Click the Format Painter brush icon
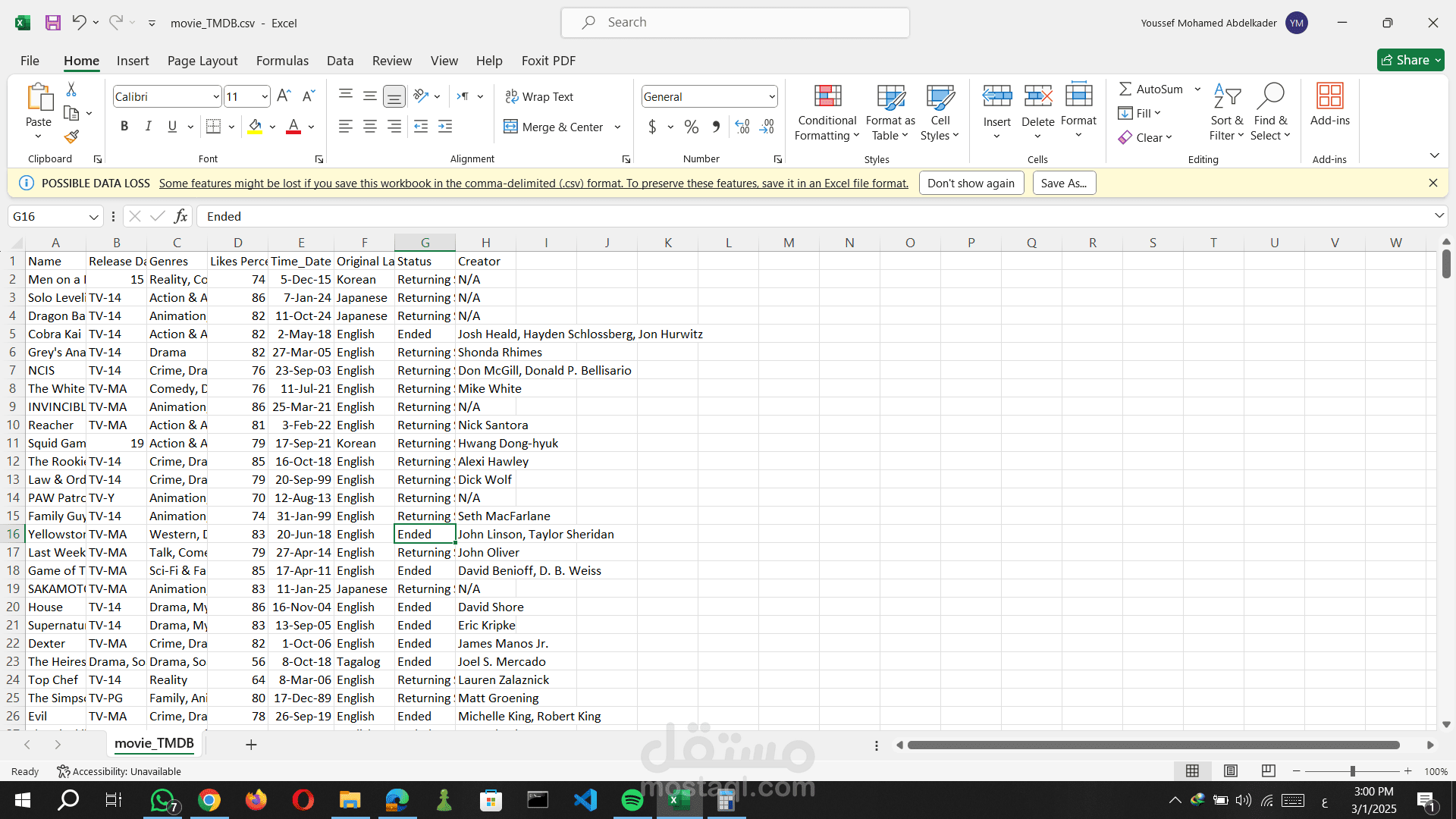The image size is (1456, 819). pyautogui.click(x=71, y=137)
